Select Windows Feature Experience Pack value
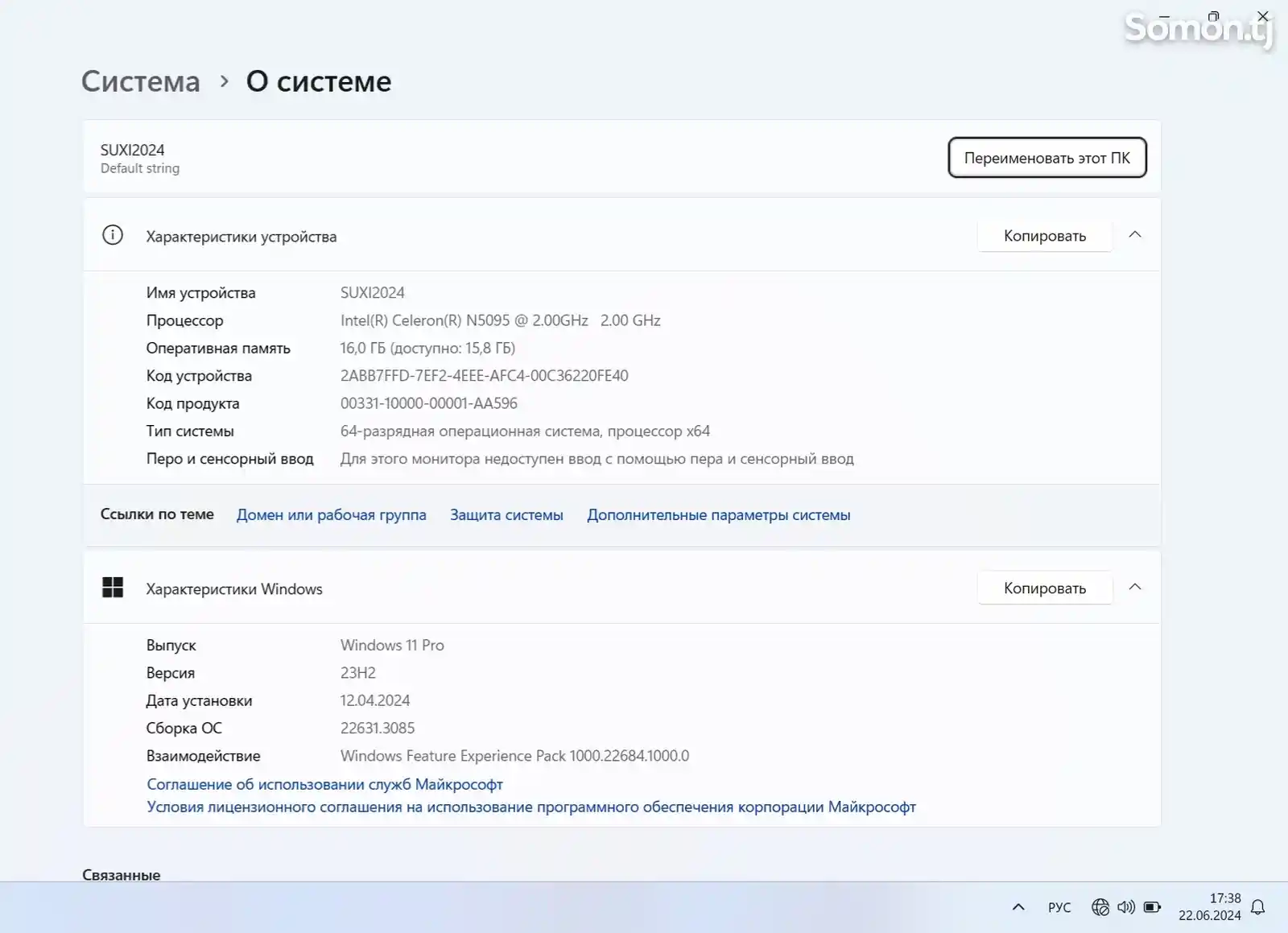The image size is (1288, 933). click(x=514, y=756)
